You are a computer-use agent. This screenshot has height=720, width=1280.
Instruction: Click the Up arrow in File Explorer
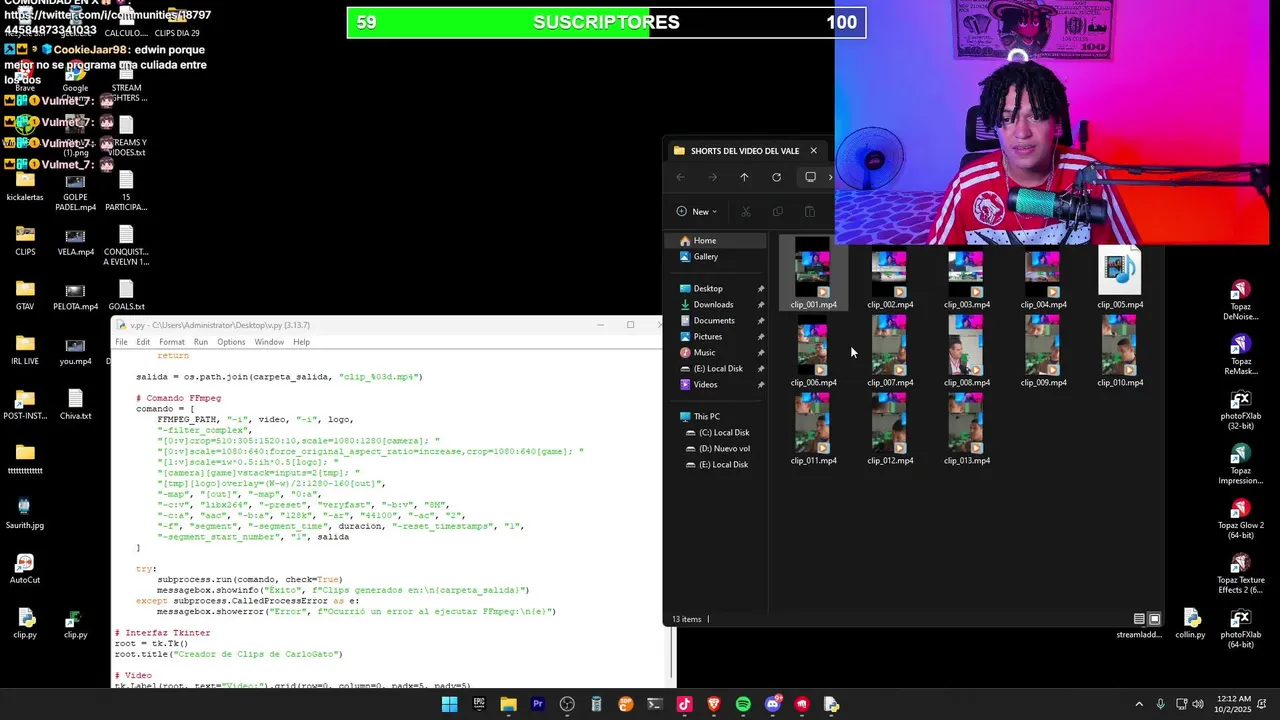(x=744, y=177)
